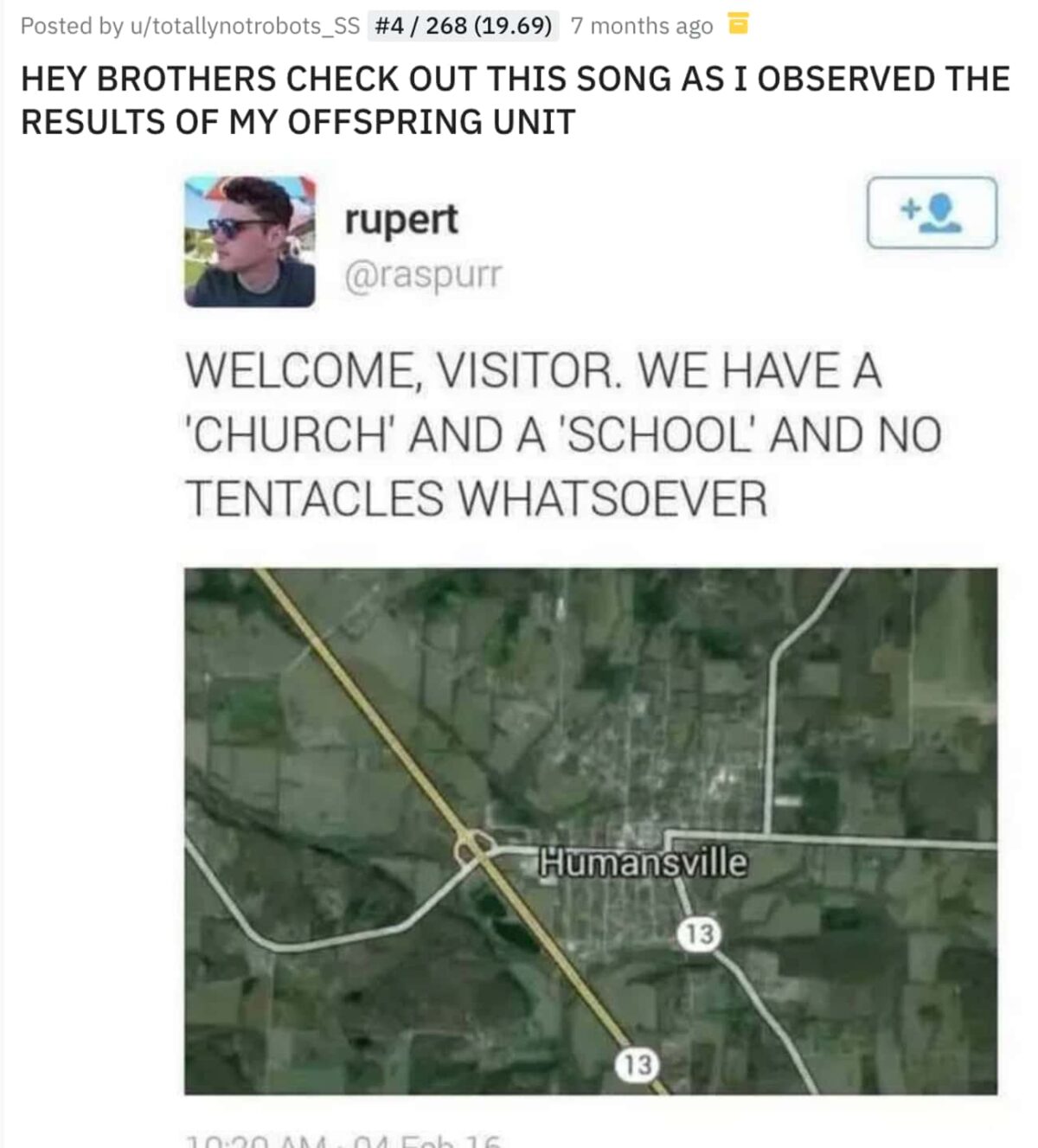Click the follow user icon button

(x=932, y=213)
